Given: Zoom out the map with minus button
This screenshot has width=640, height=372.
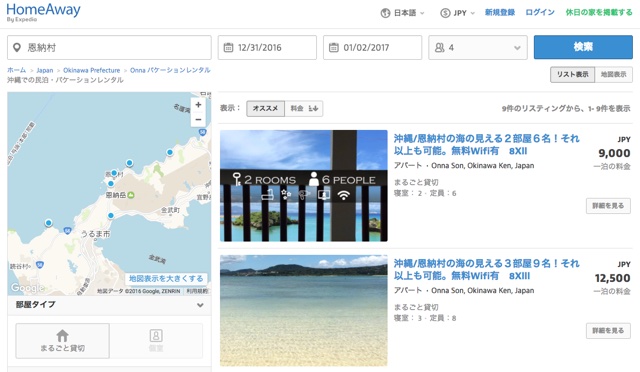Looking at the screenshot, I should [198, 119].
